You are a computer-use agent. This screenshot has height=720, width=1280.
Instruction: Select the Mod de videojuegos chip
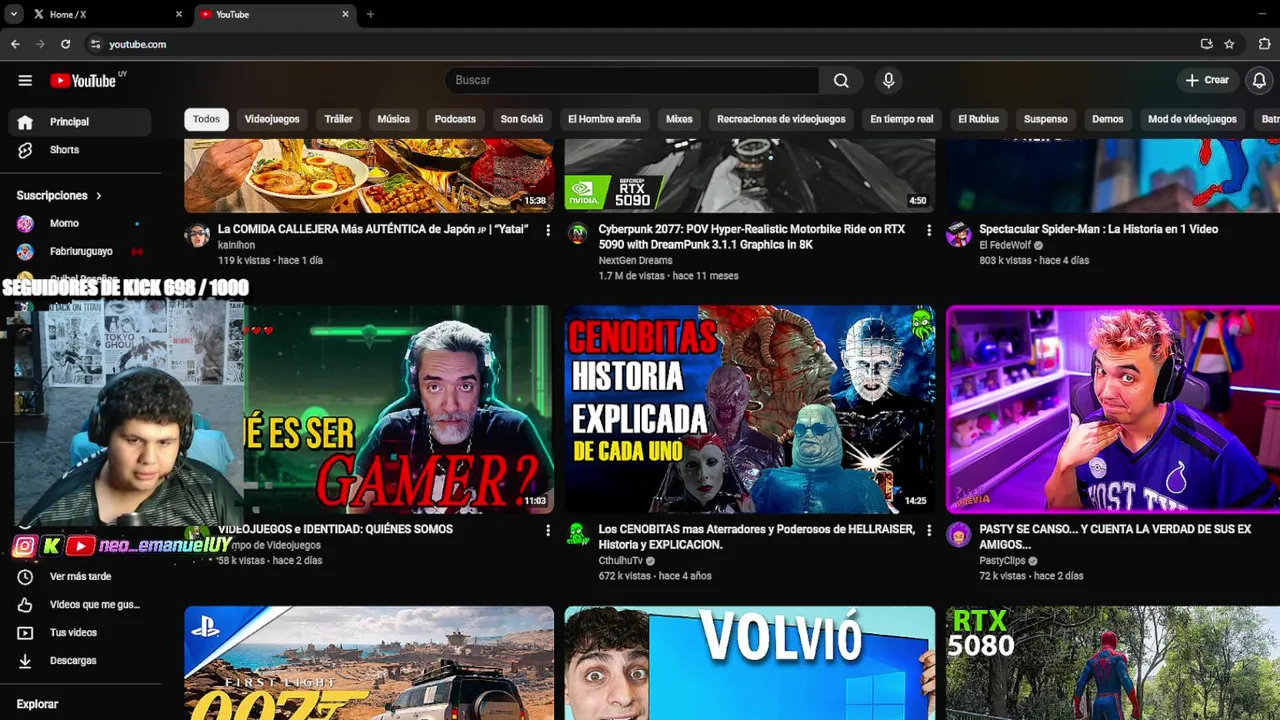(1192, 119)
